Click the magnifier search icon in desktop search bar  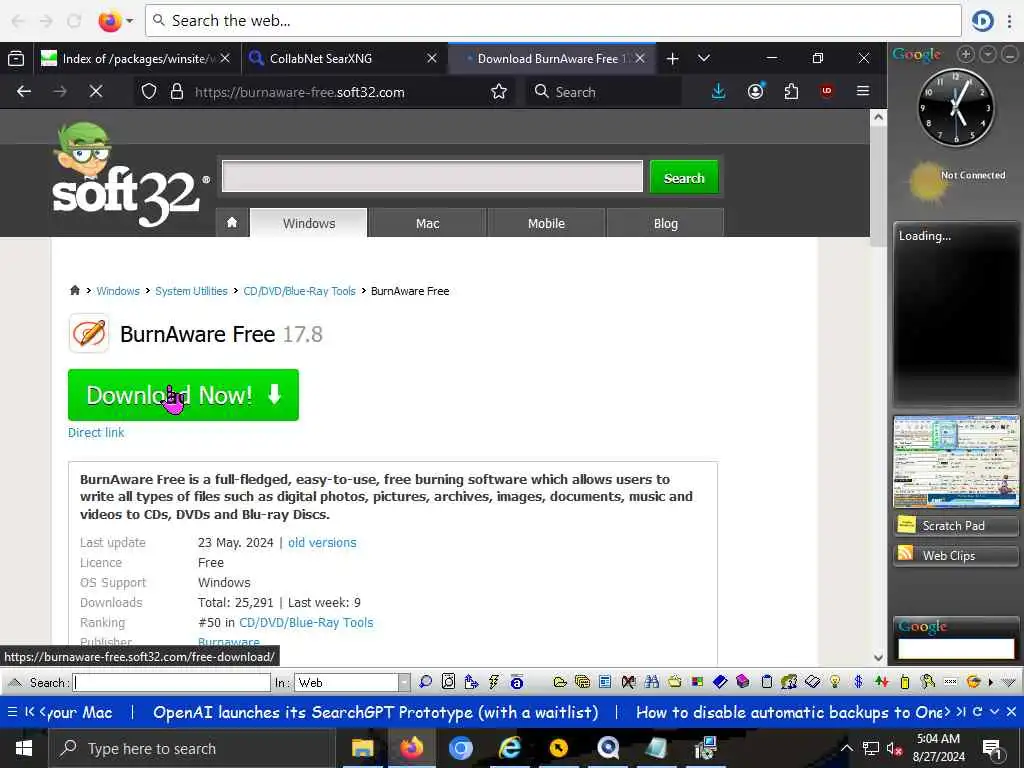pyautogui.click(x=425, y=682)
